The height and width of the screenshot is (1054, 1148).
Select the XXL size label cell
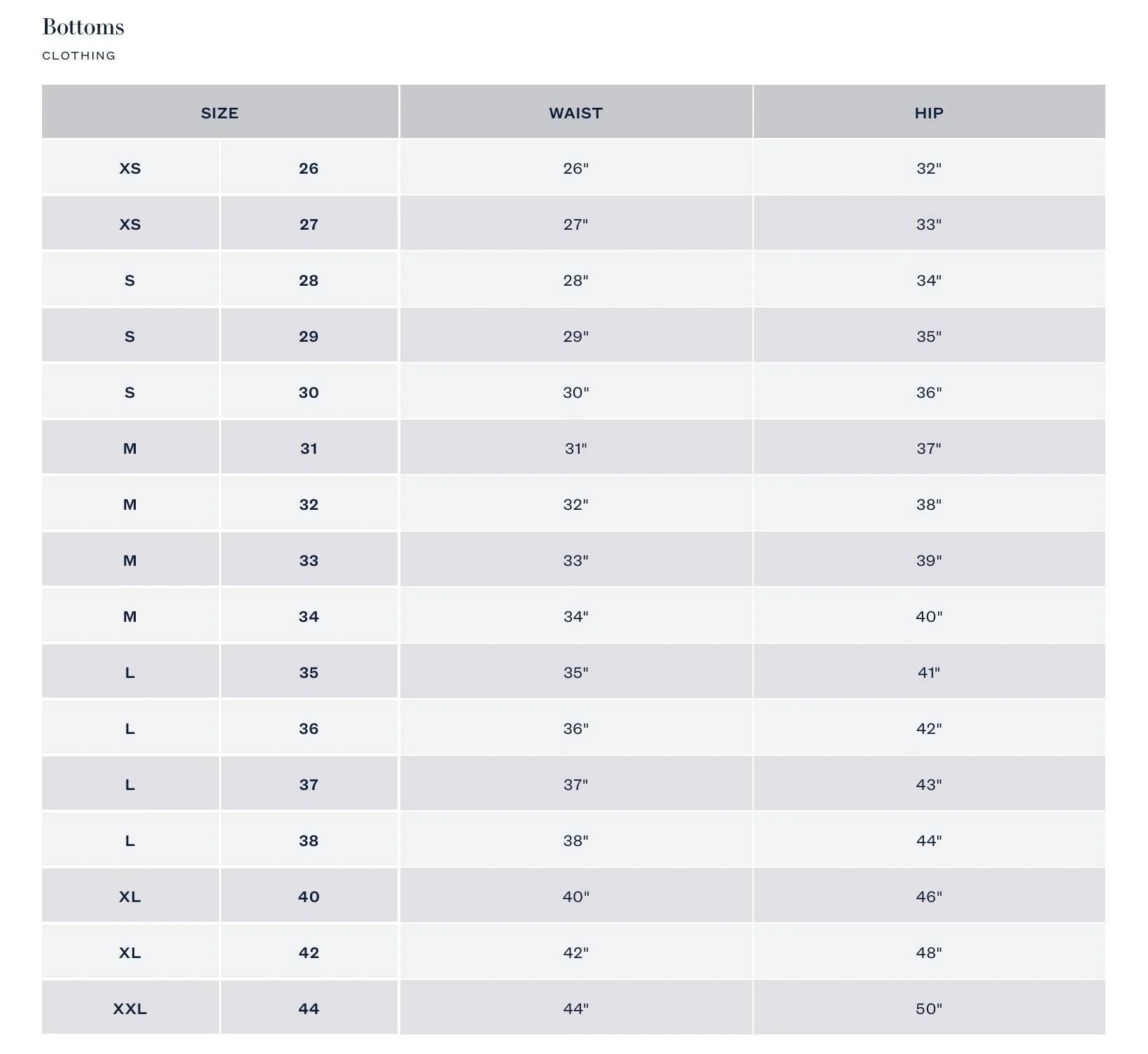pyautogui.click(x=130, y=1008)
